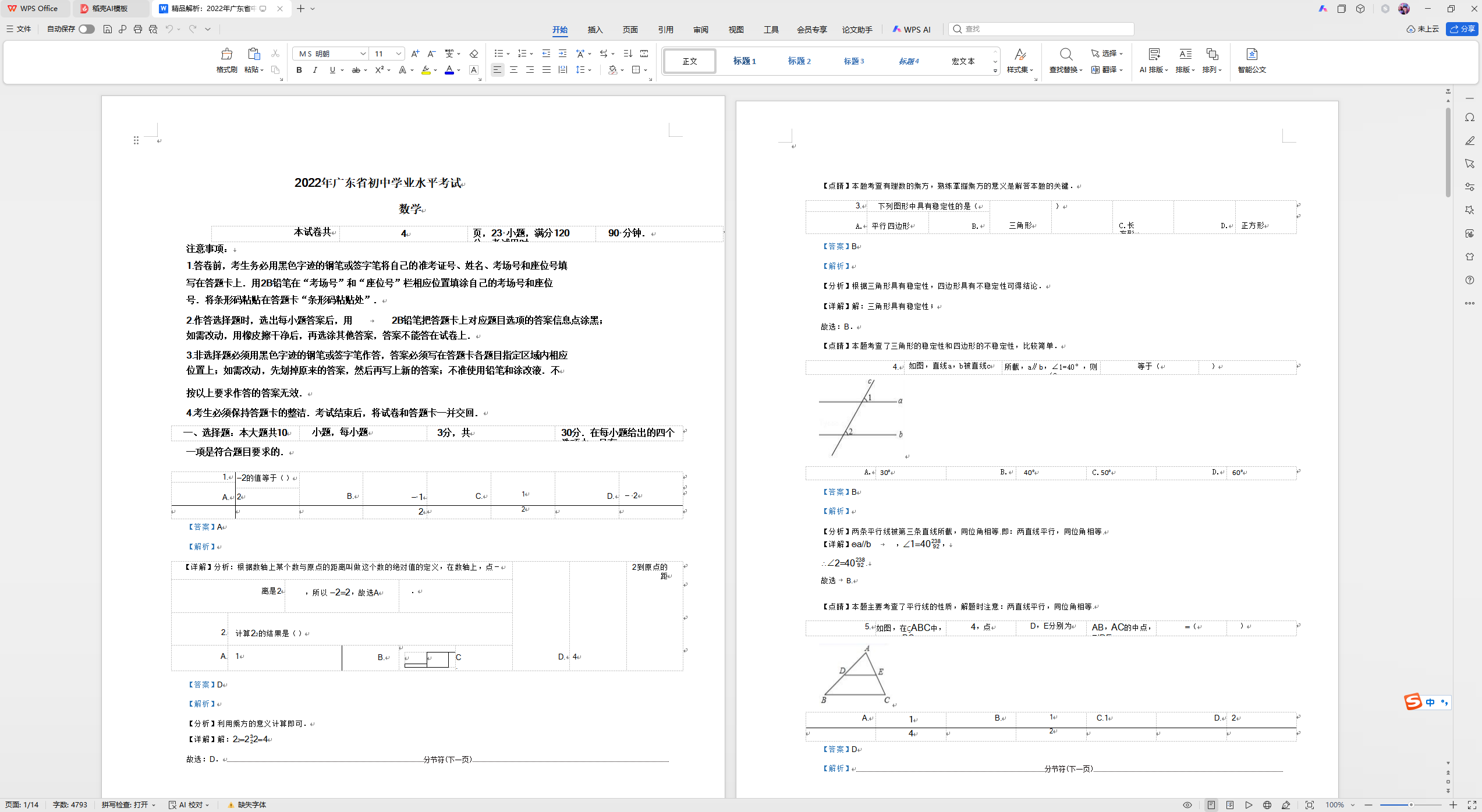Click the decrease font size icon
This screenshot has height=812, width=1482.
click(431, 54)
